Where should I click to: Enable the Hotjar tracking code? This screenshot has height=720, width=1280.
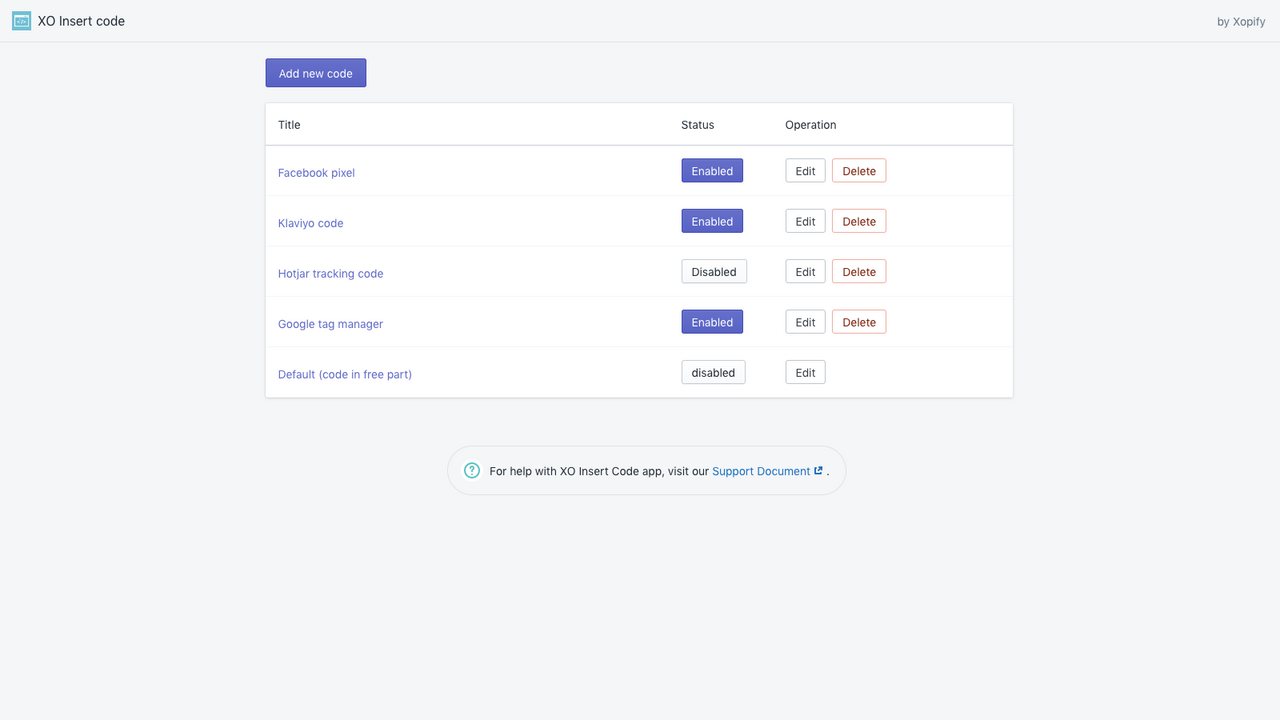tap(714, 272)
